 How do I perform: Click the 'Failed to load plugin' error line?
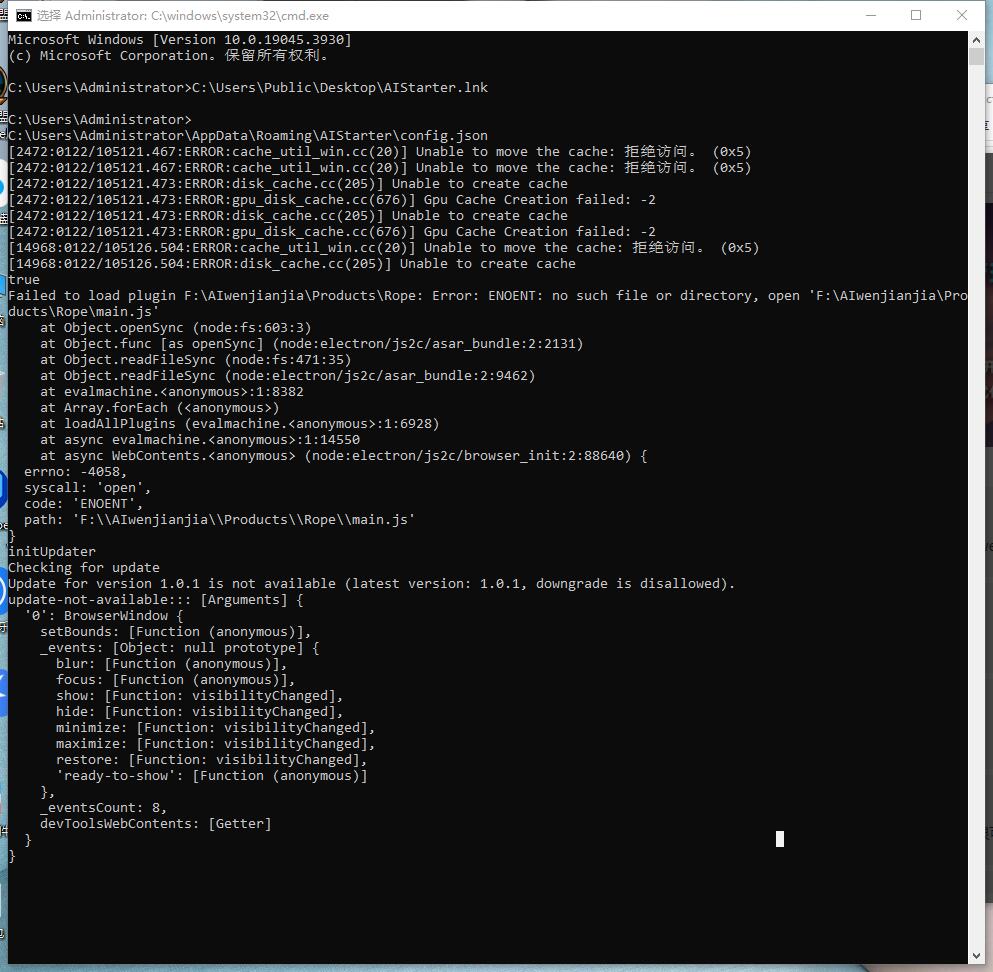pyautogui.click(x=488, y=303)
